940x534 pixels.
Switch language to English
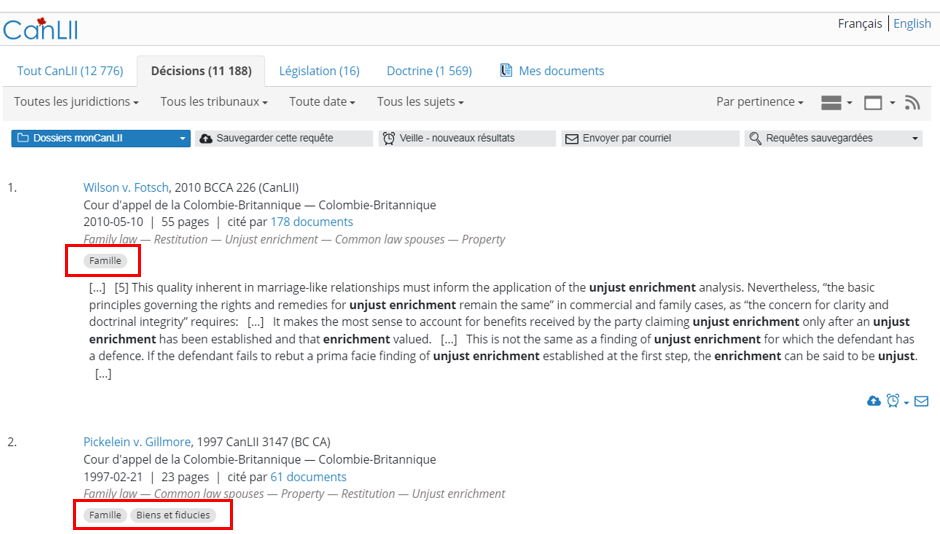click(x=912, y=23)
